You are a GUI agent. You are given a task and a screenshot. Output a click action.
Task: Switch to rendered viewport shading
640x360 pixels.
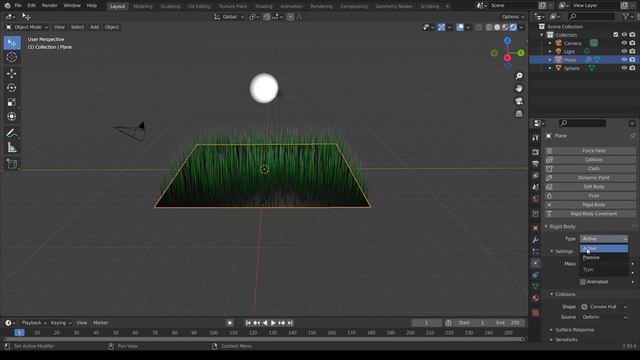tap(513, 27)
